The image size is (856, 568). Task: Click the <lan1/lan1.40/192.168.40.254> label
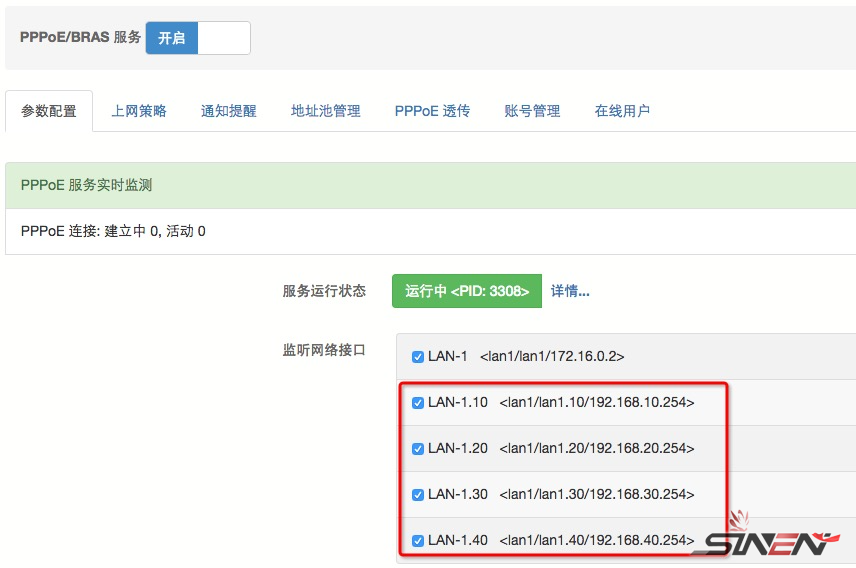coord(597,540)
